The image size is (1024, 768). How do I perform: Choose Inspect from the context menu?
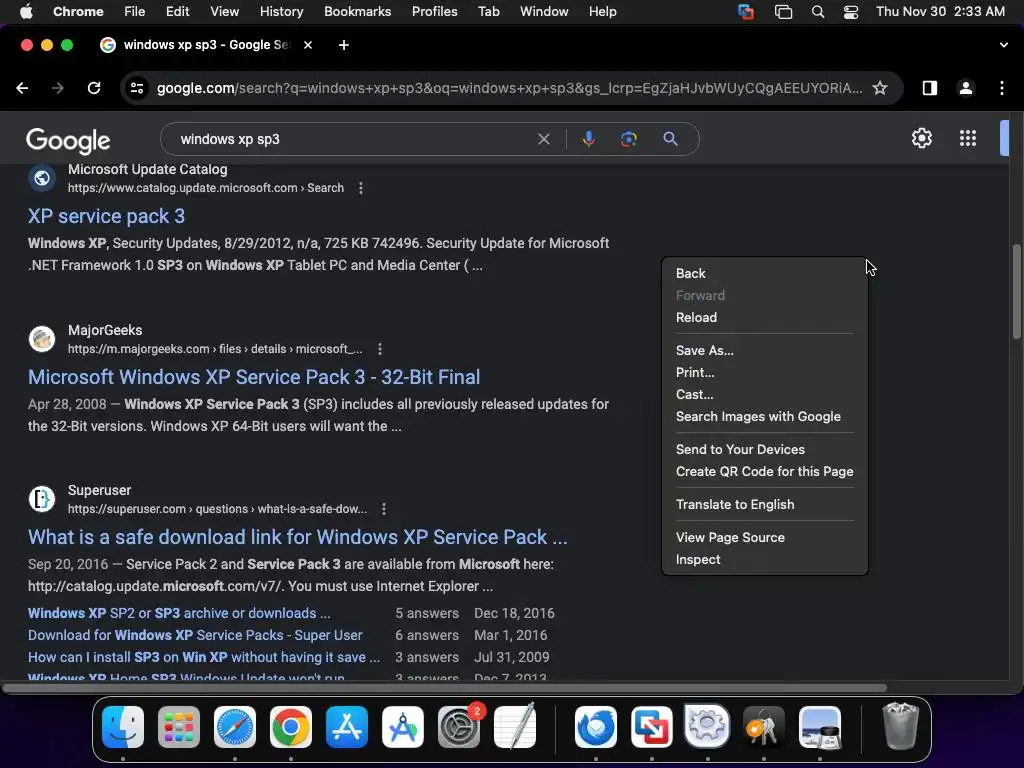(765, 560)
